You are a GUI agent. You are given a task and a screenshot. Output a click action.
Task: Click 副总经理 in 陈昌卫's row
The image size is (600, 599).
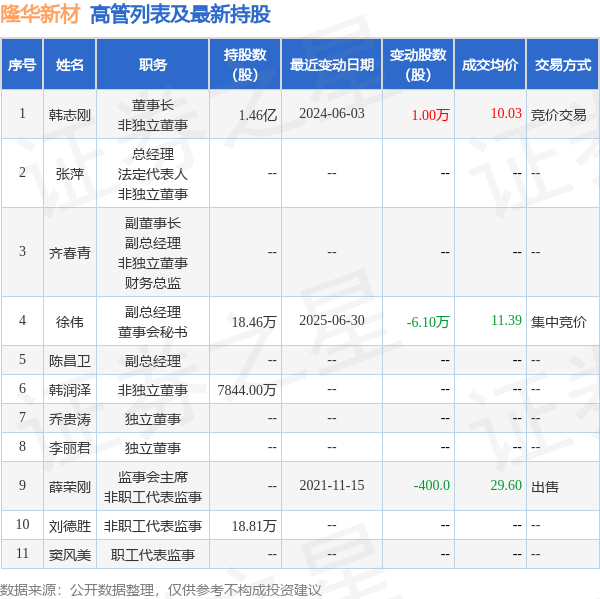point(153,361)
